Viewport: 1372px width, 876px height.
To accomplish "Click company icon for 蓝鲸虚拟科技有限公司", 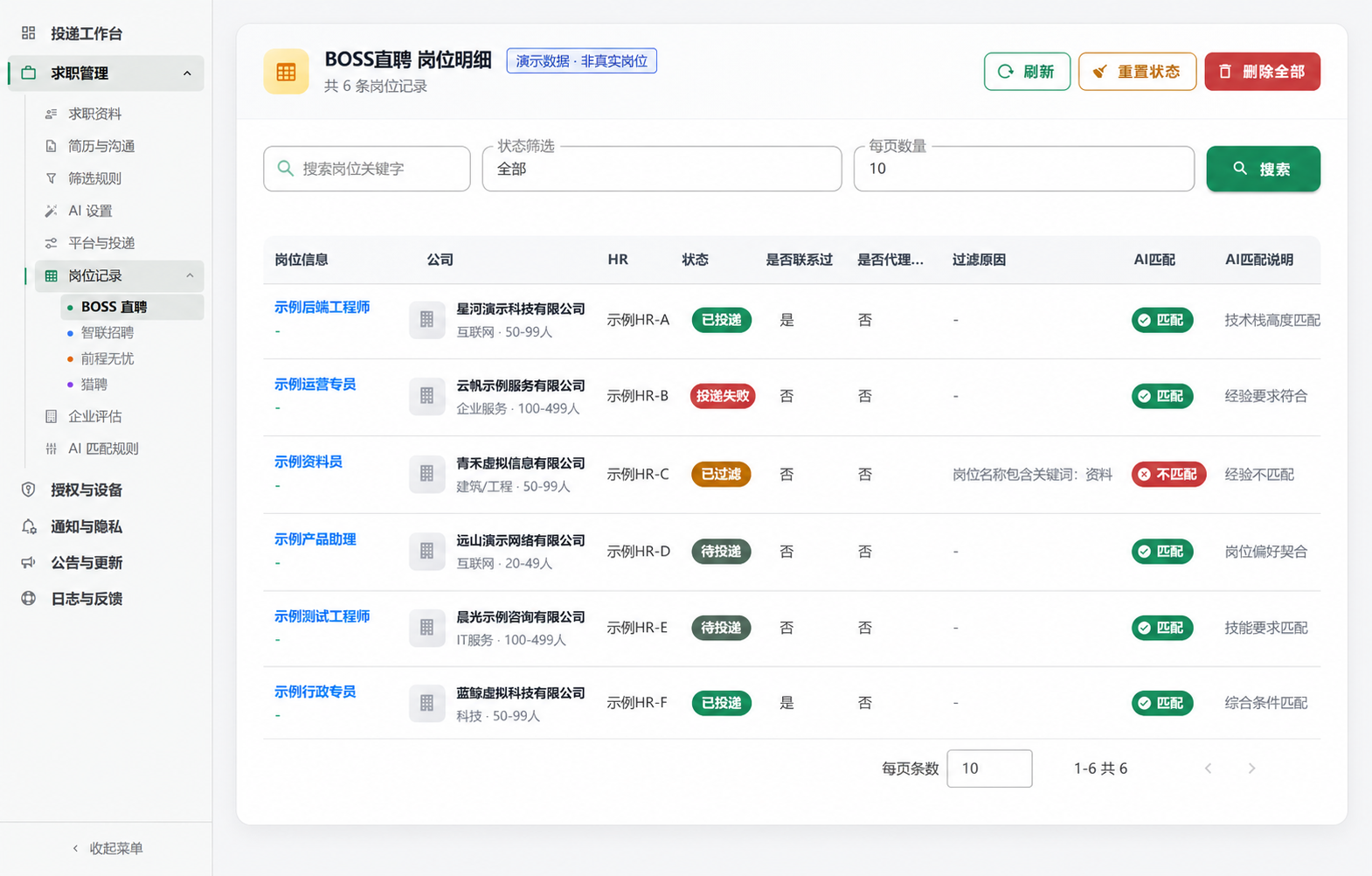I will (x=426, y=703).
